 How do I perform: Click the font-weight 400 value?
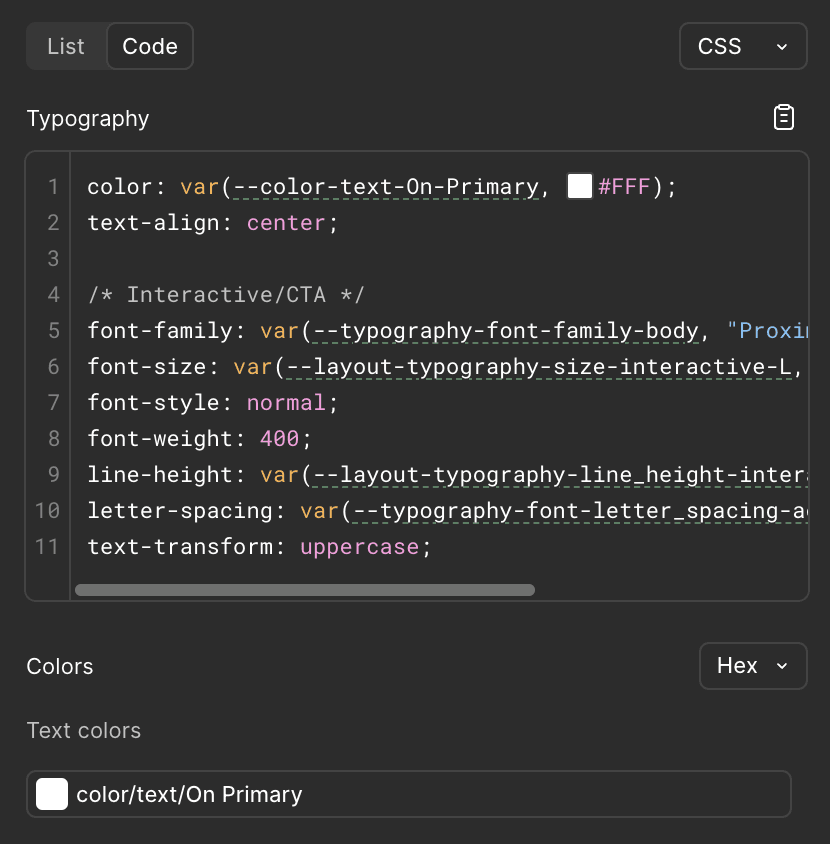(x=280, y=439)
